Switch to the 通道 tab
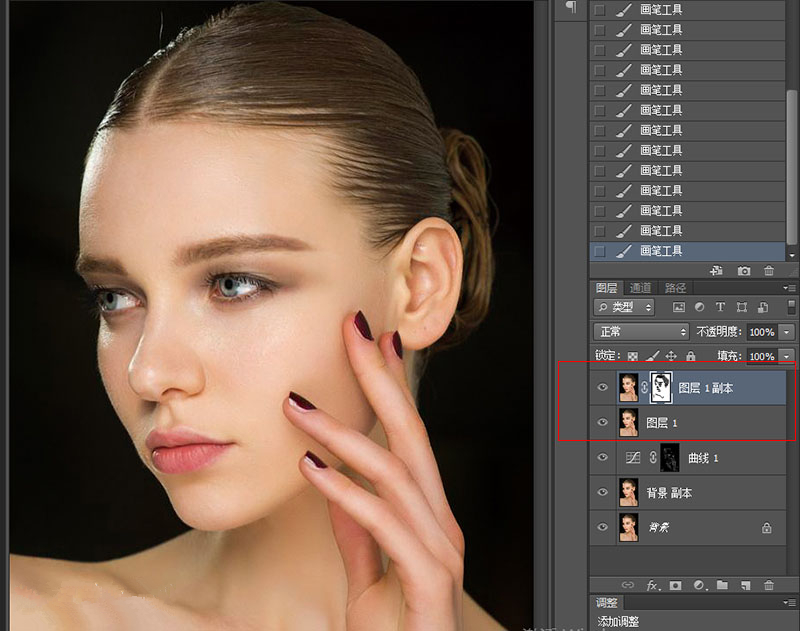800x631 pixels. (x=640, y=288)
